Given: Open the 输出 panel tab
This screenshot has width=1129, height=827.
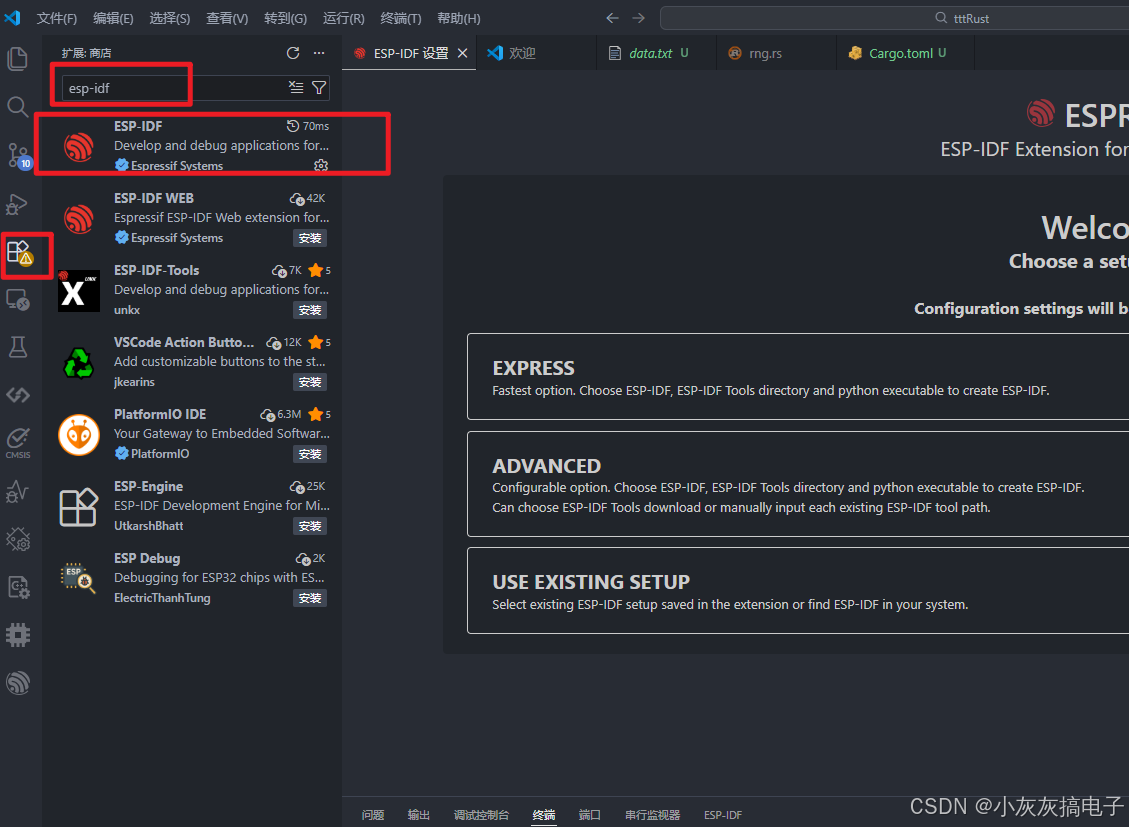Looking at the screenshot, I should point(418,815).
